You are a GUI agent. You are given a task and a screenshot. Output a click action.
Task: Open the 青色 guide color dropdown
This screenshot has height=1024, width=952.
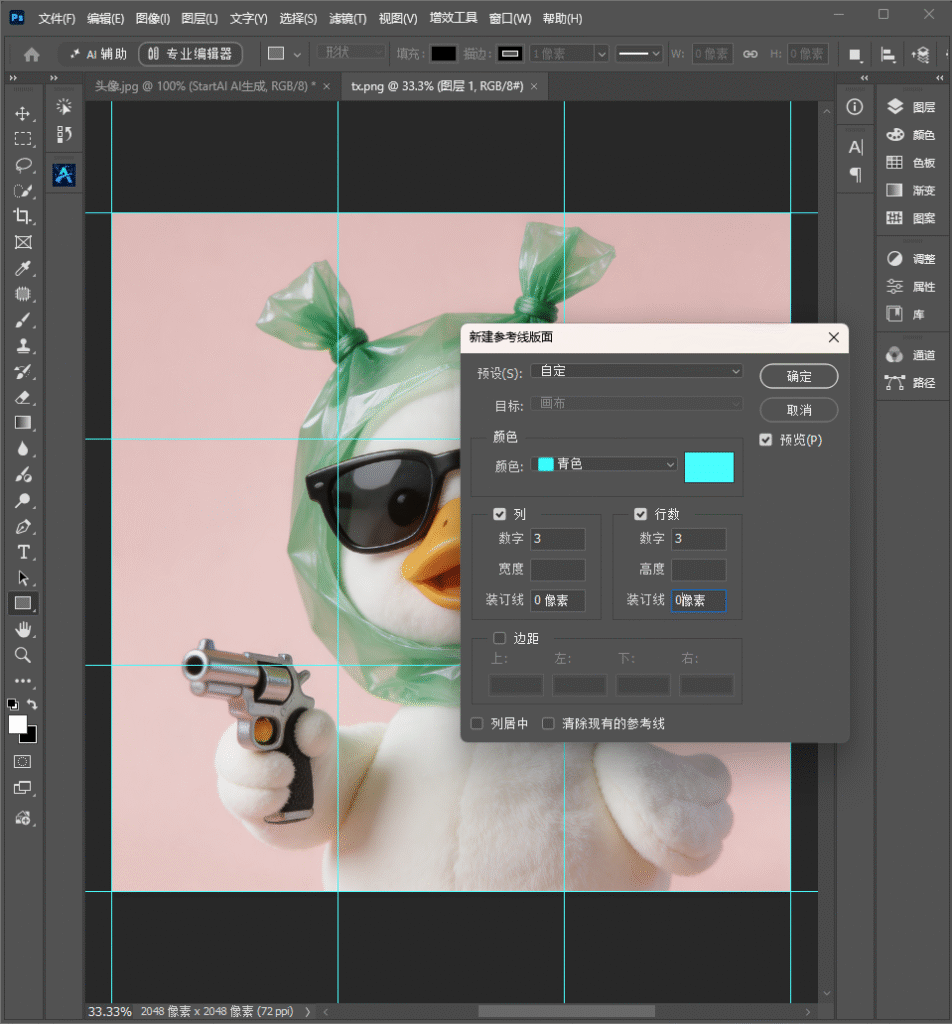tap(604, 464)
